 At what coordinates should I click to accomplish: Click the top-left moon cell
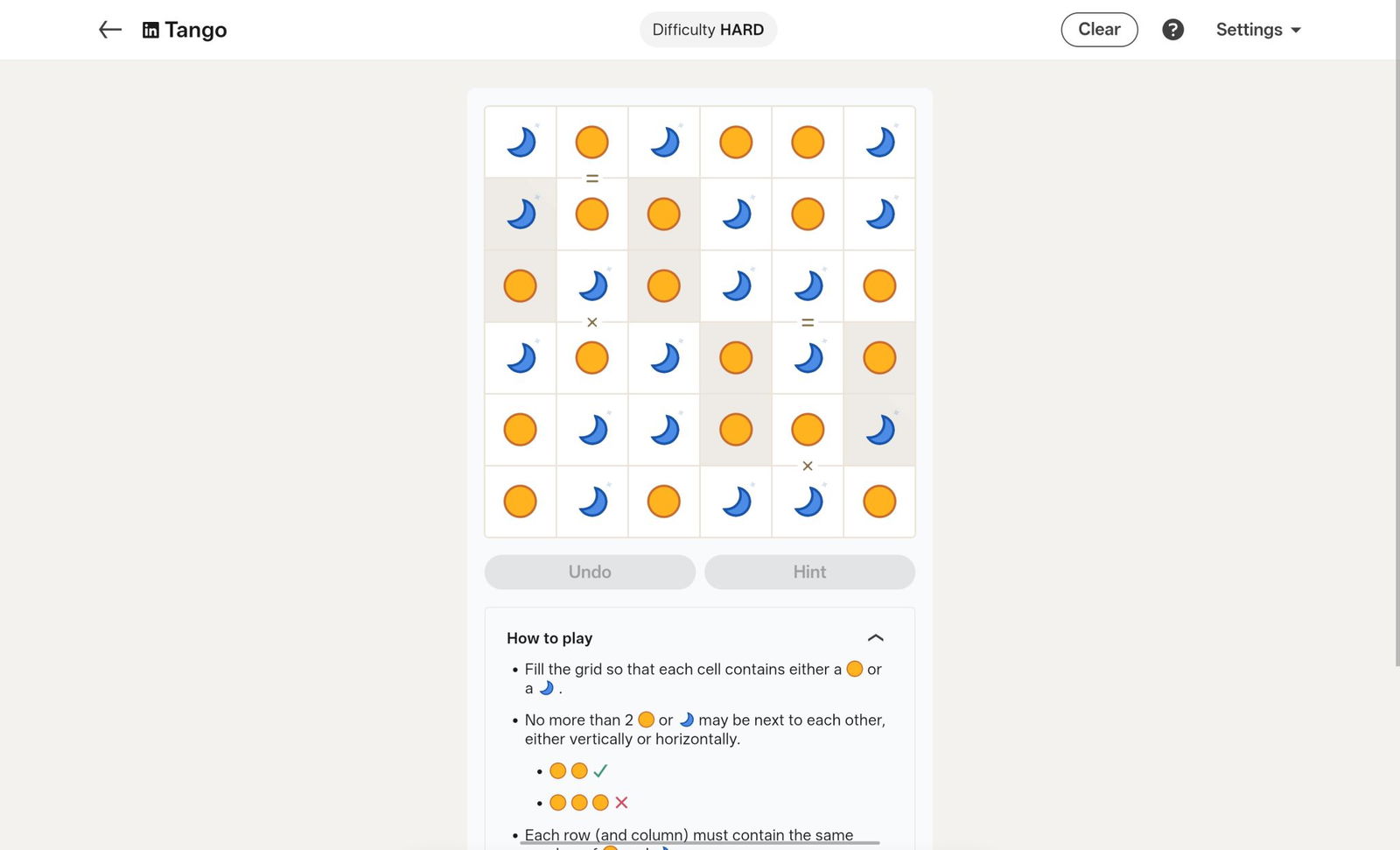point(521,142)
